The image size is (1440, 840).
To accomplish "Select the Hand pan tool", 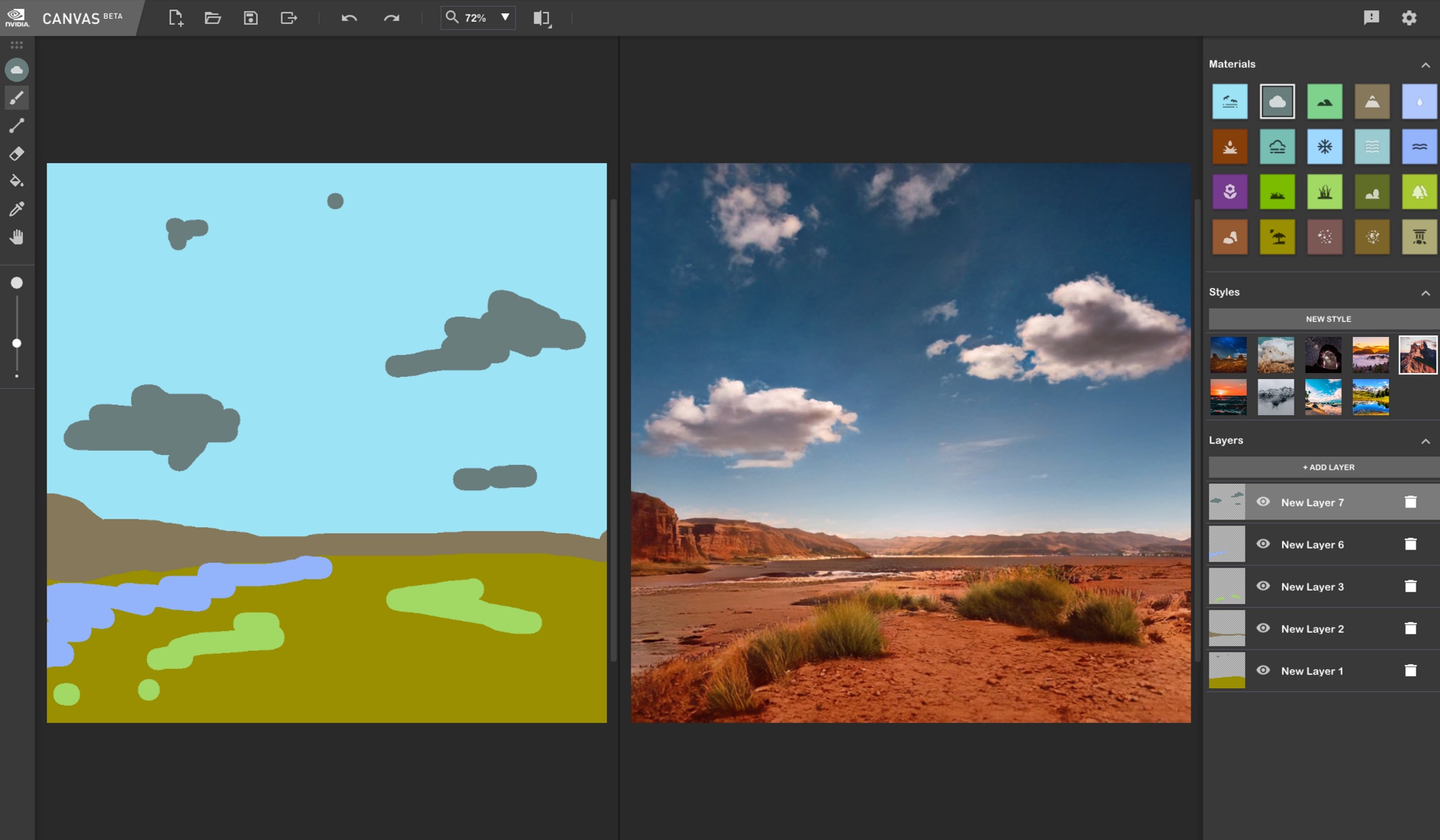I will (16, 237).
